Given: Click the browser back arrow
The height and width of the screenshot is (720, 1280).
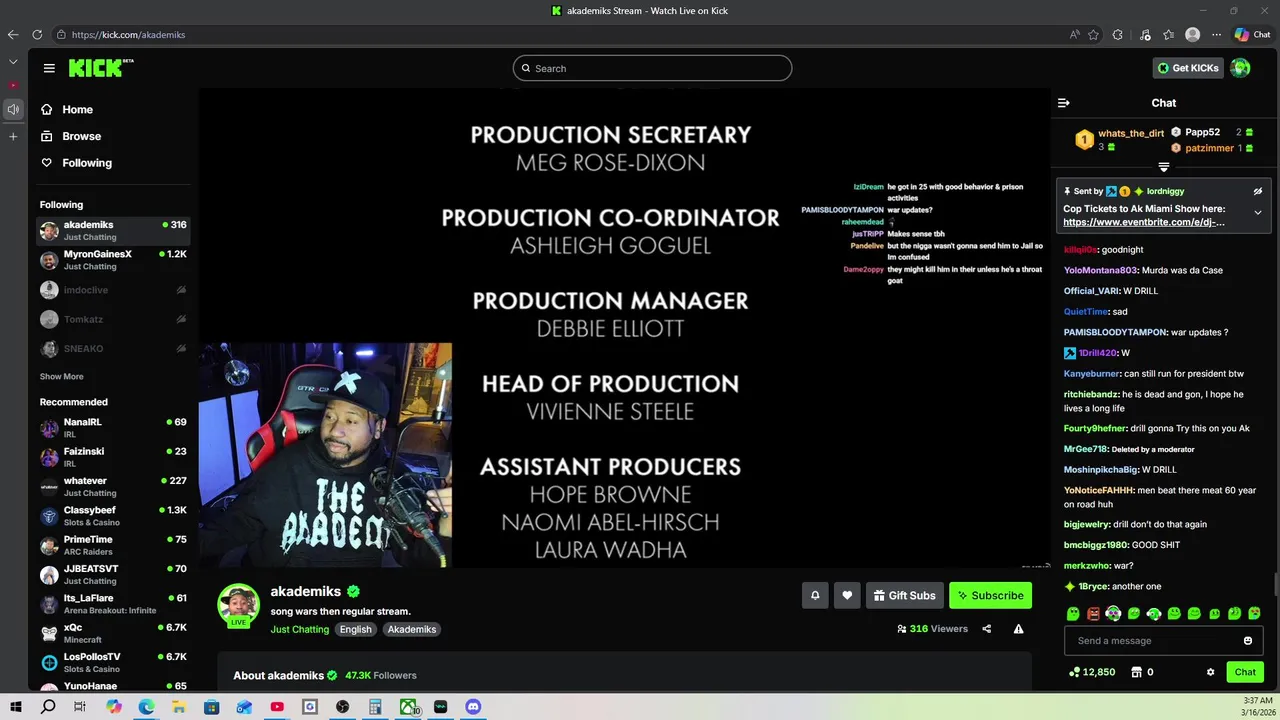Looking at the screenshot, I should (x=13, y=34).
